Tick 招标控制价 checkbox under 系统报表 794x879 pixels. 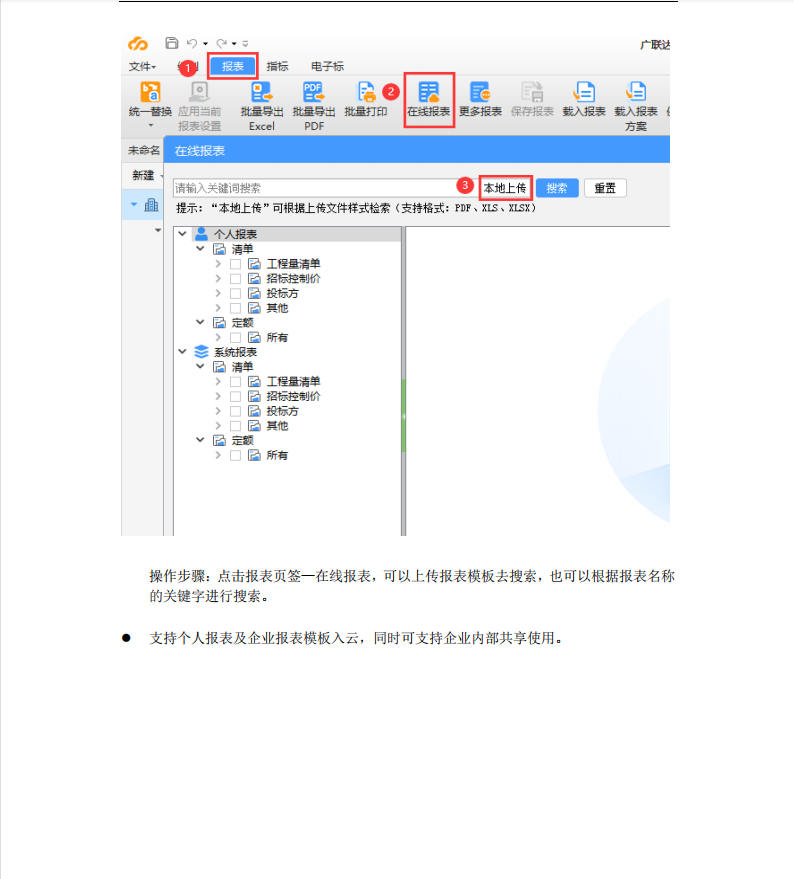click(236, 396)
